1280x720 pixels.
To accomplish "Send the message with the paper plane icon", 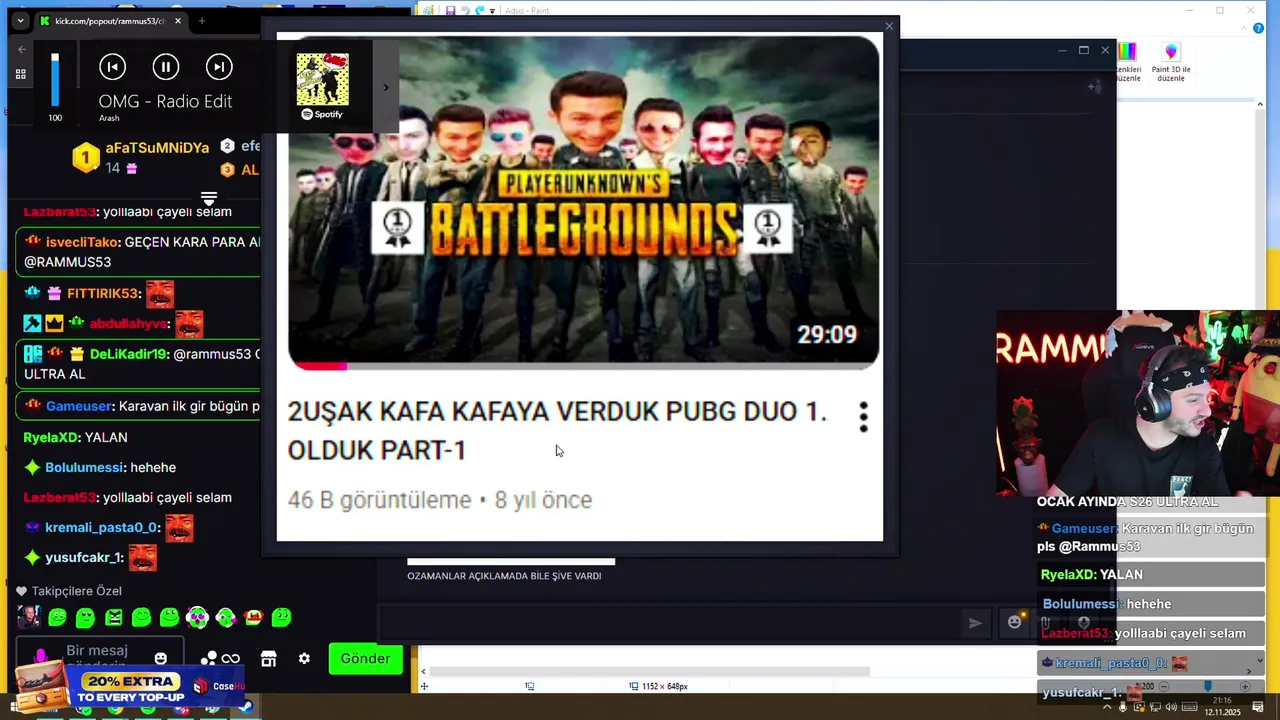I will [x=975, y=623].
